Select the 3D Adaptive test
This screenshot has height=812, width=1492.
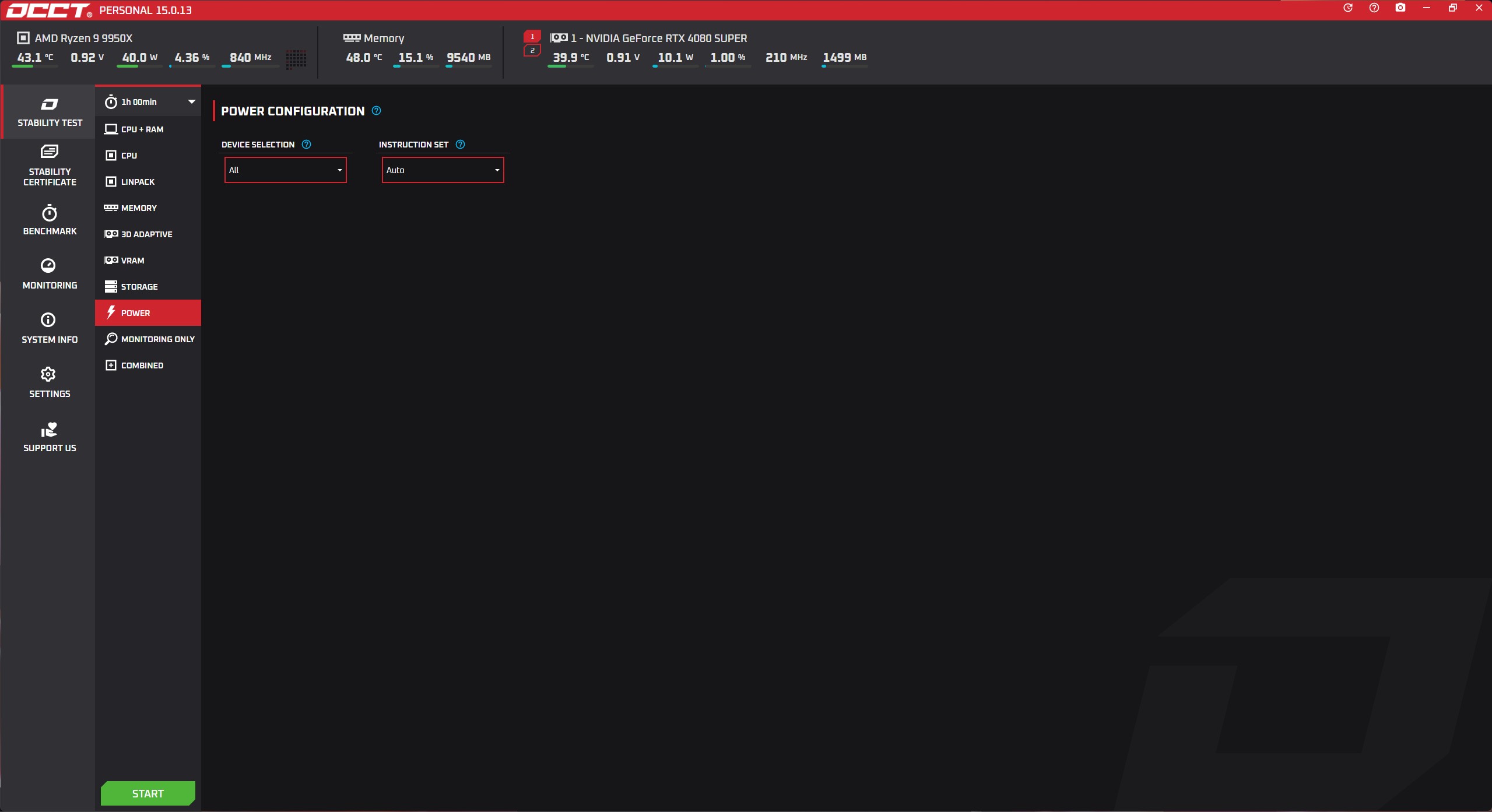tap(146, 234)
